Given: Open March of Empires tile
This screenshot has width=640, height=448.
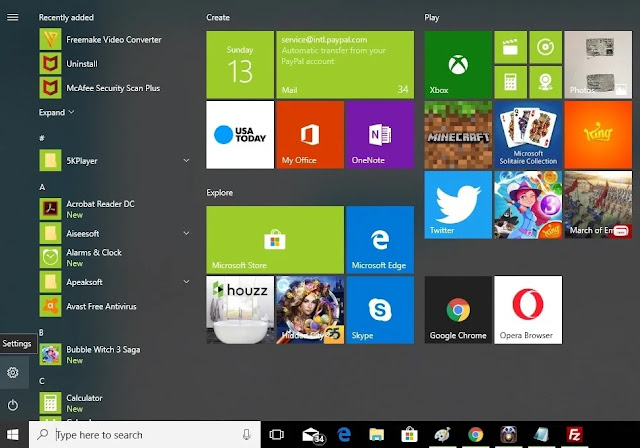Looking at the screenshot, I should click(x=598, y=204).
